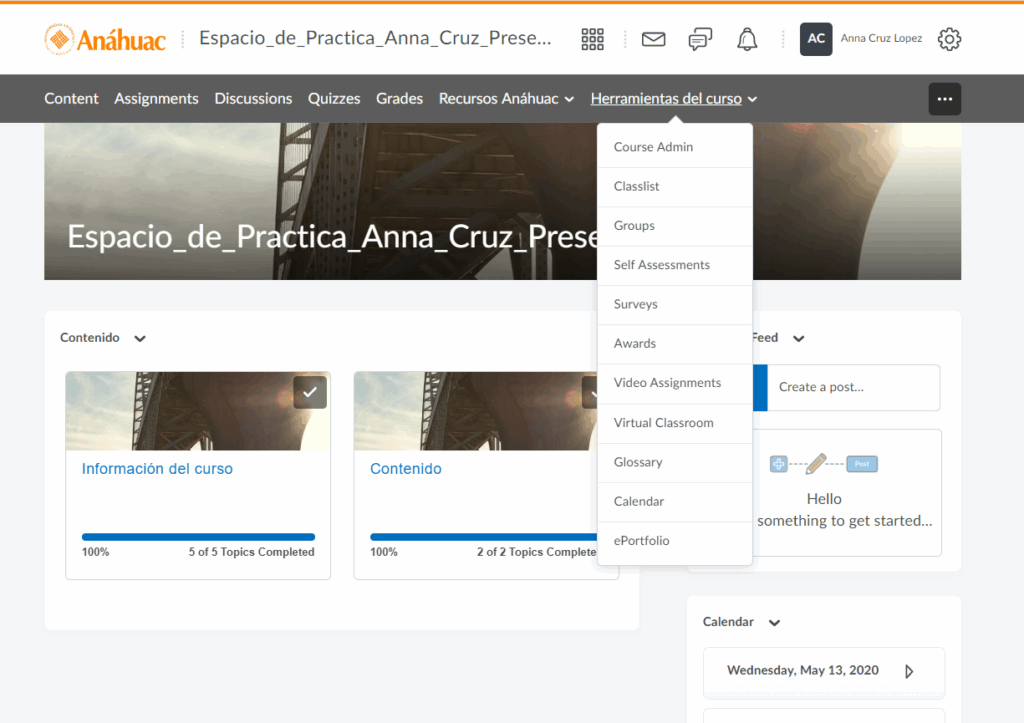Select Virtual Classroom from the menu
This screenshot has width=1024, height=723.
[x=663, y=423]
